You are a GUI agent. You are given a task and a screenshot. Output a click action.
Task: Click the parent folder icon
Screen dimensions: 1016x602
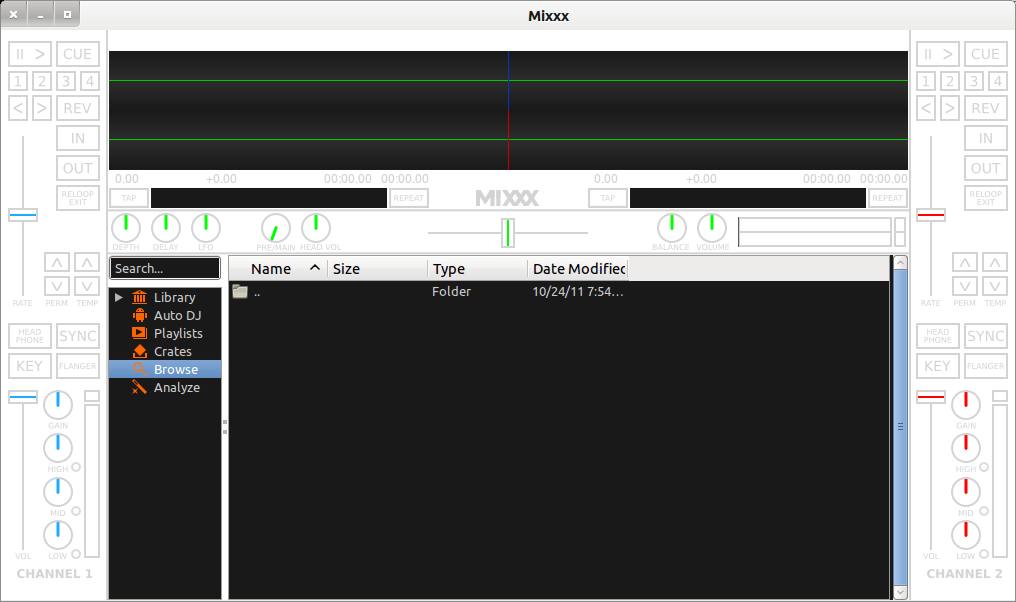(240, 292)
